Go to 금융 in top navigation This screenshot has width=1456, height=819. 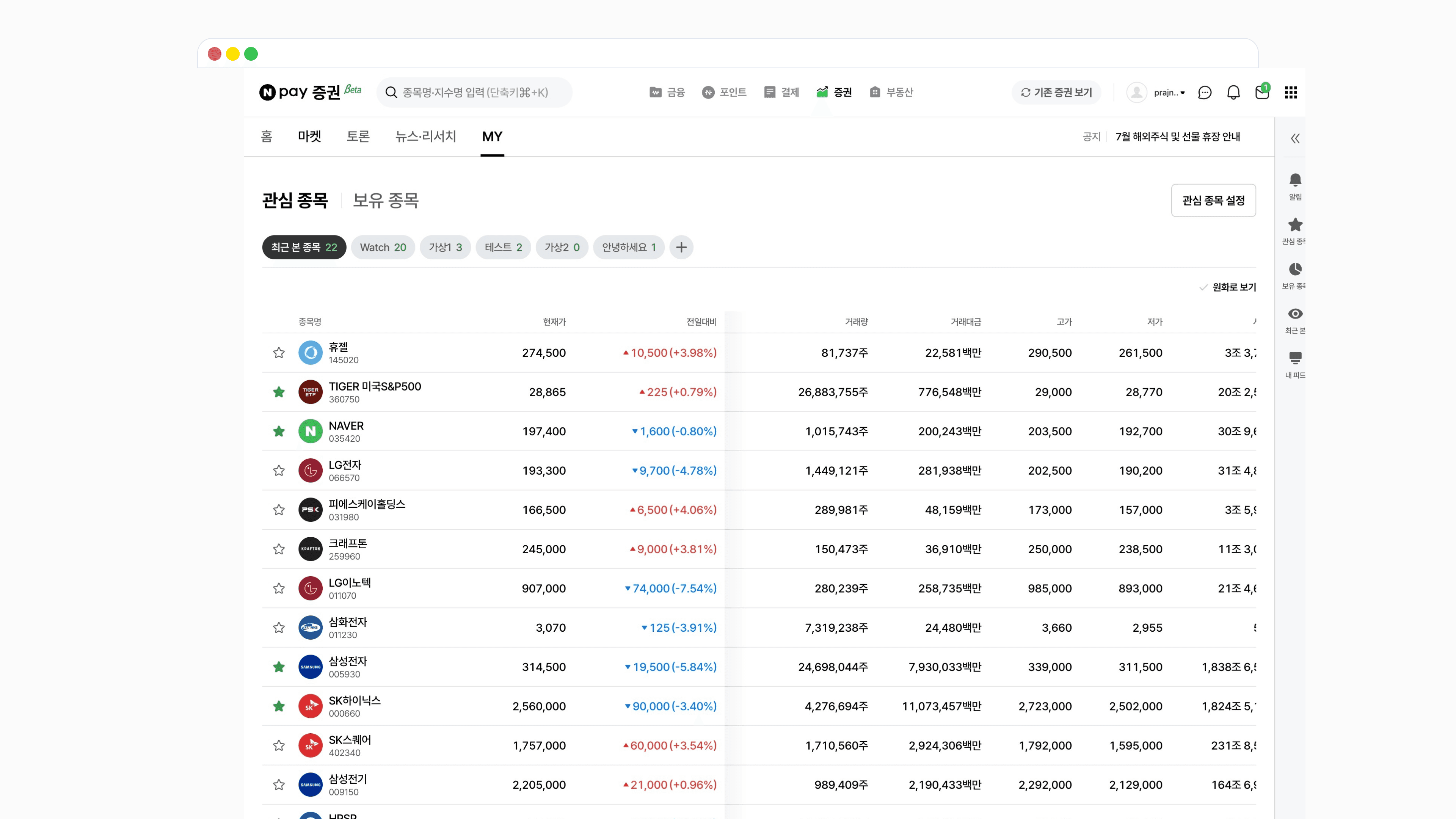point(667,92)
